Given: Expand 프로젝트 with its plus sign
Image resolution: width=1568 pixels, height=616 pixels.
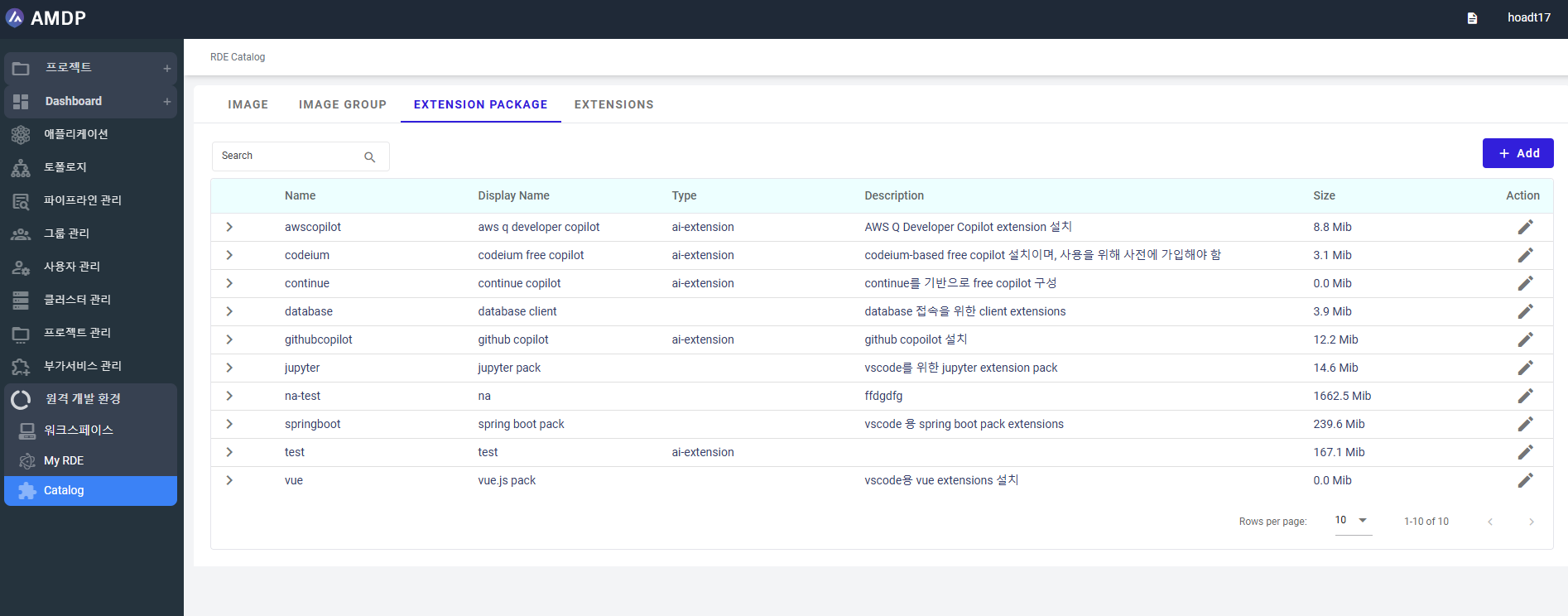Looking at the screenshot, I should point(167,69).
